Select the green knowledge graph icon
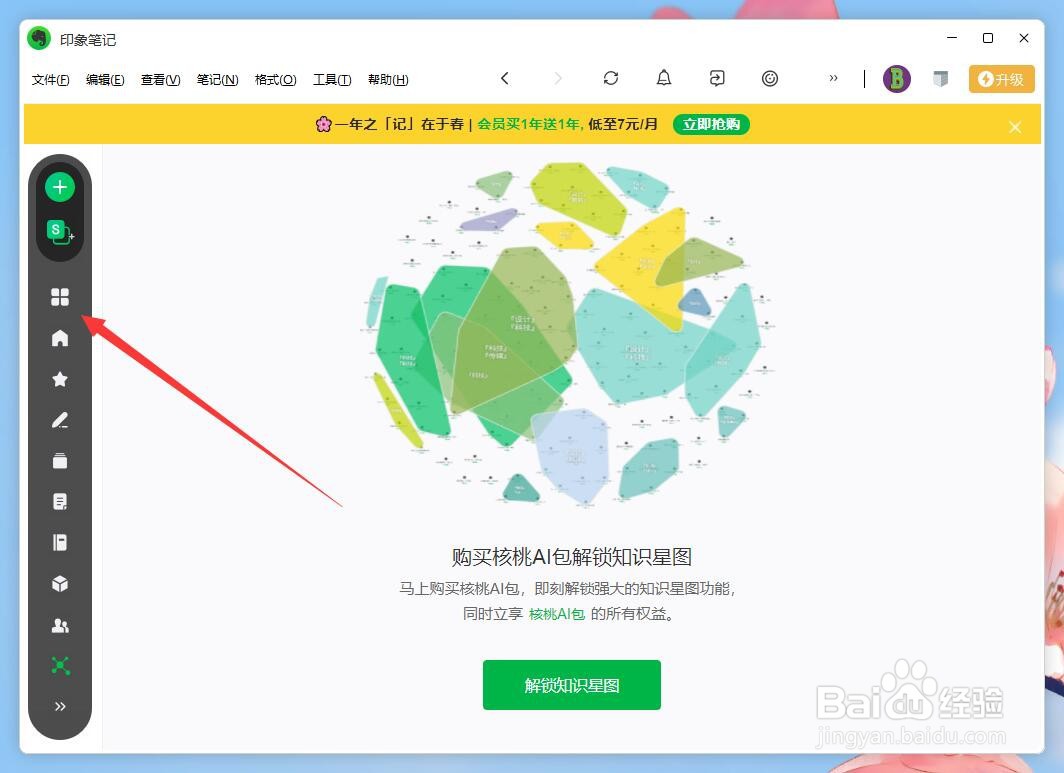The height and width of the screenshot is (773, 1064). pos(60,666)
